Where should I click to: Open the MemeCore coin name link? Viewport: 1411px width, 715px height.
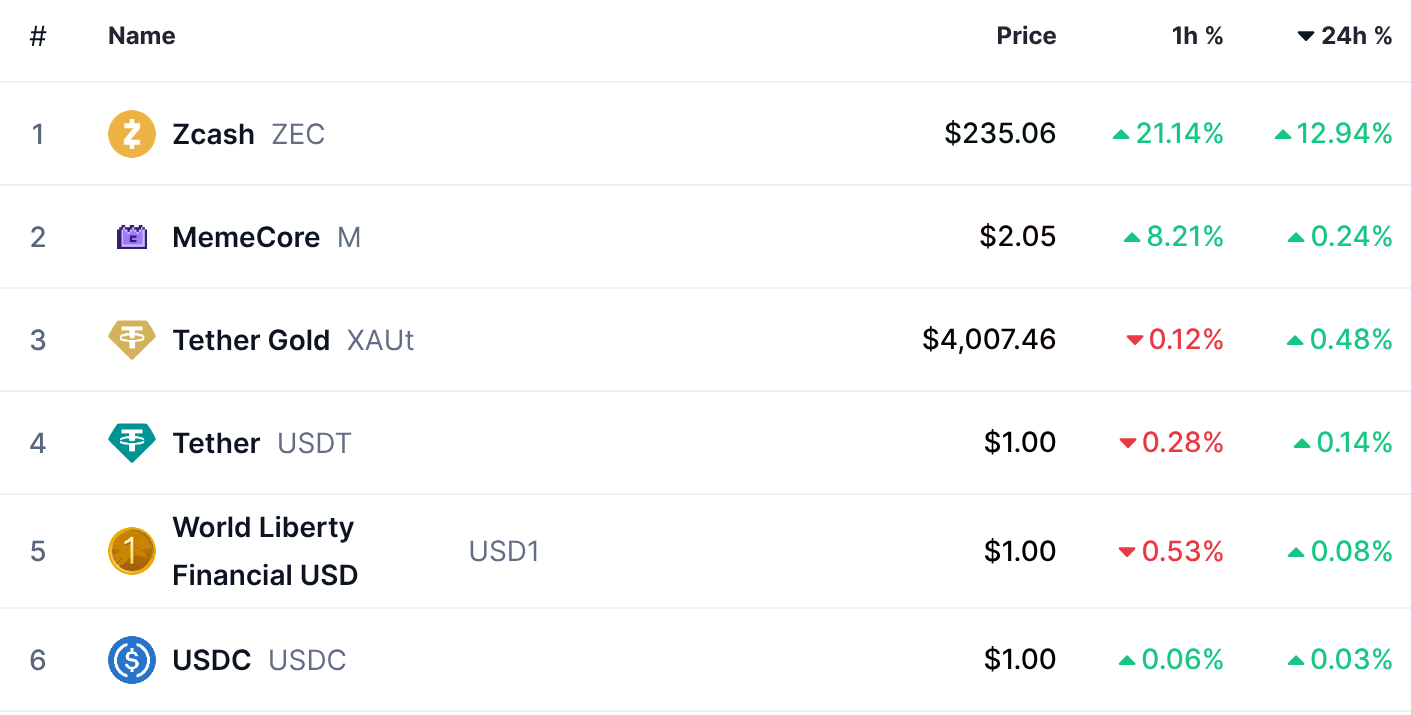click(246, 238)
